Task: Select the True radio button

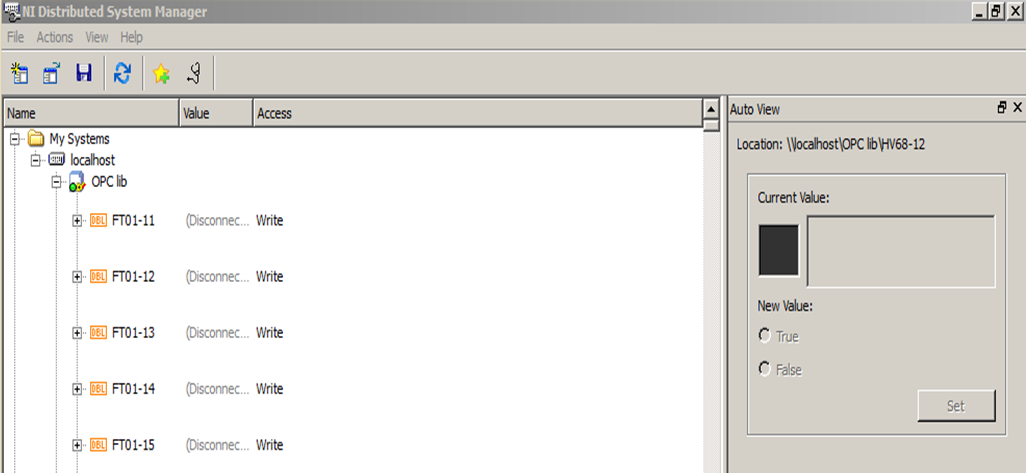Action: coord(764,336)
